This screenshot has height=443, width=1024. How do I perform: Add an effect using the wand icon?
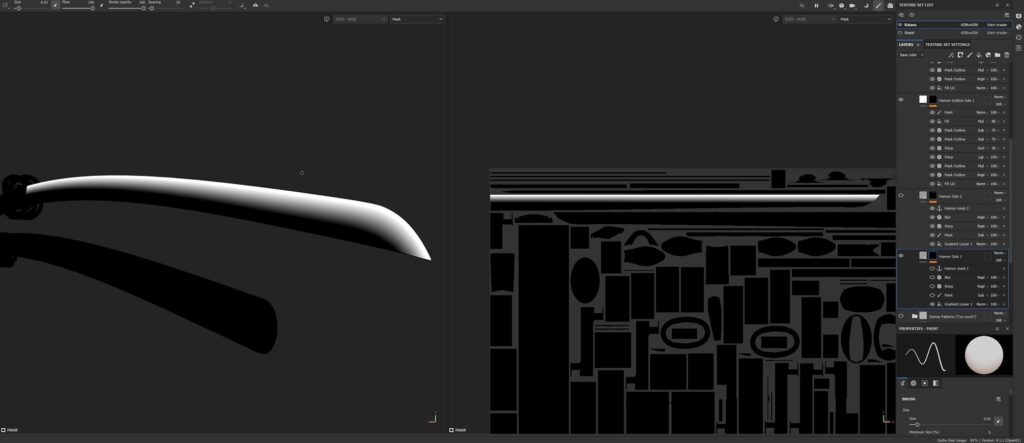coord(952,55)
